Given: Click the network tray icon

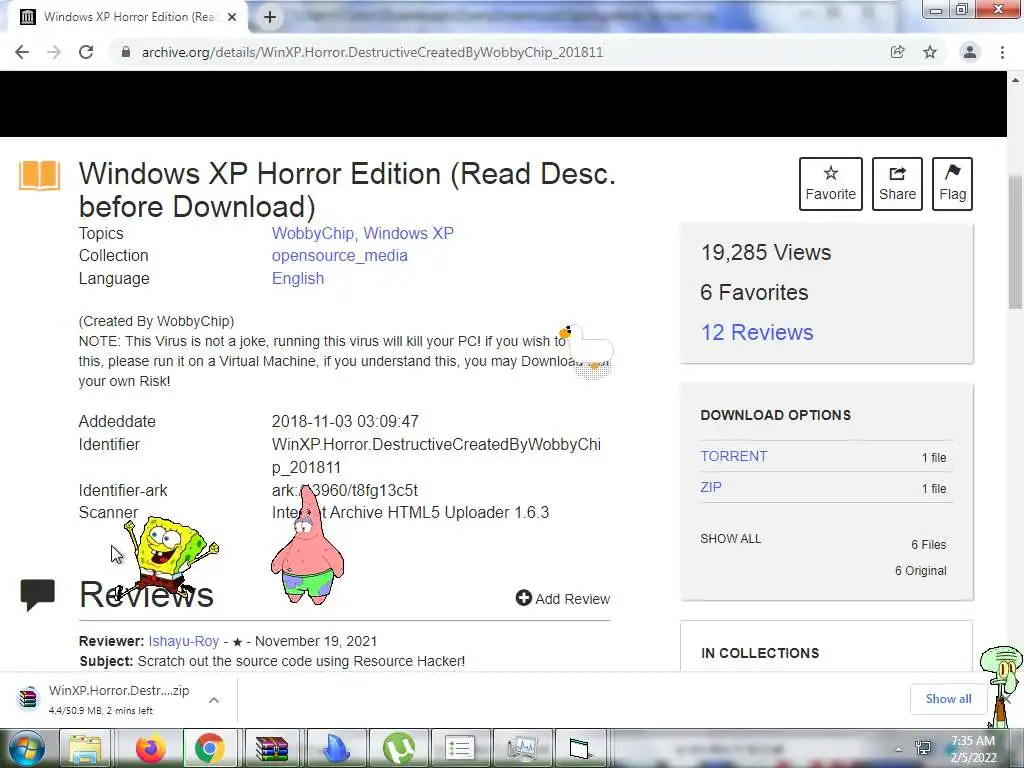Looking at the screenshot, I should [x=923, y=748].
